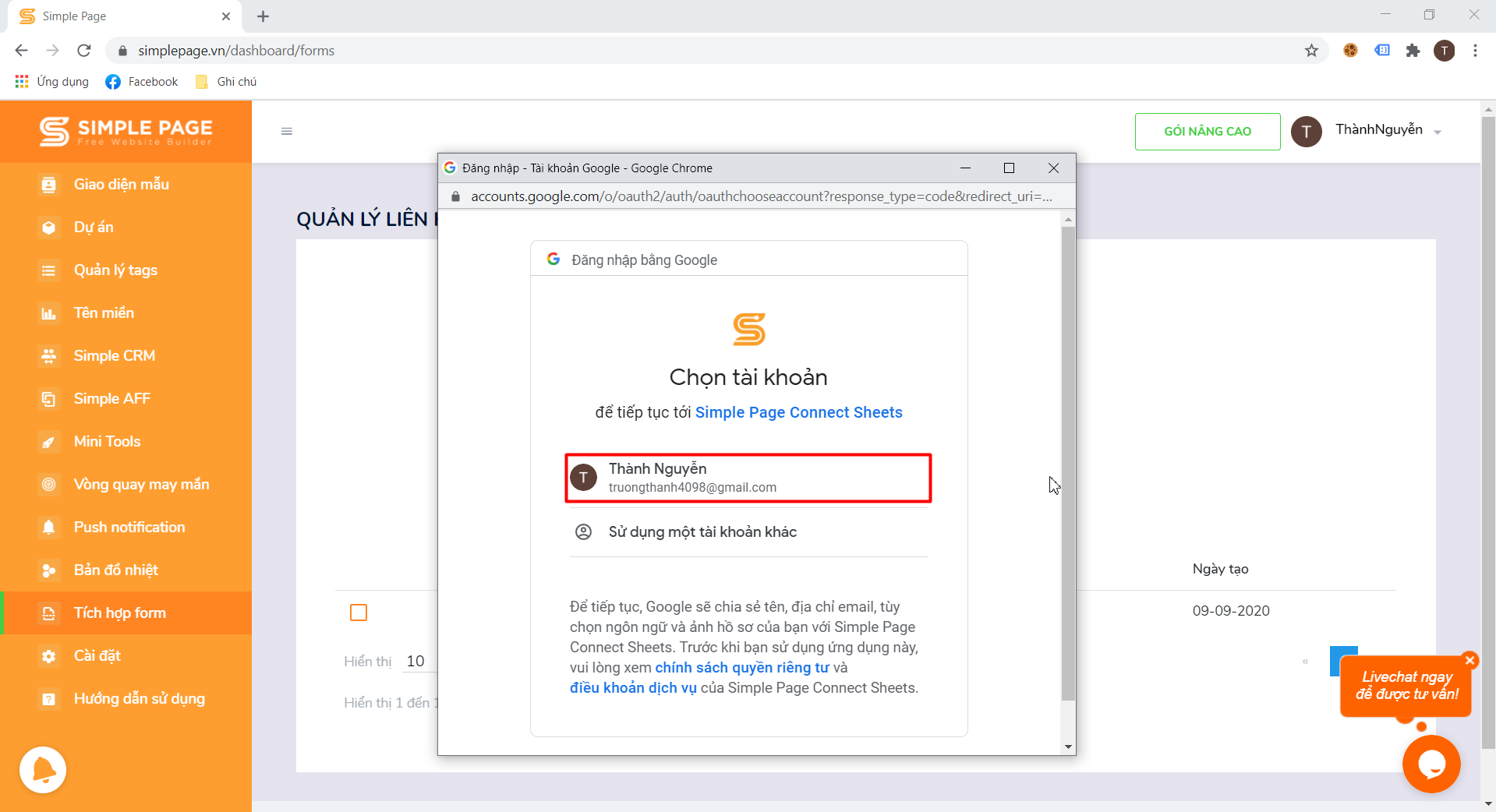Open the Facebook bookmark
Image resolution: width=1496 pixels, height=812 pixels.
point(142,82)
